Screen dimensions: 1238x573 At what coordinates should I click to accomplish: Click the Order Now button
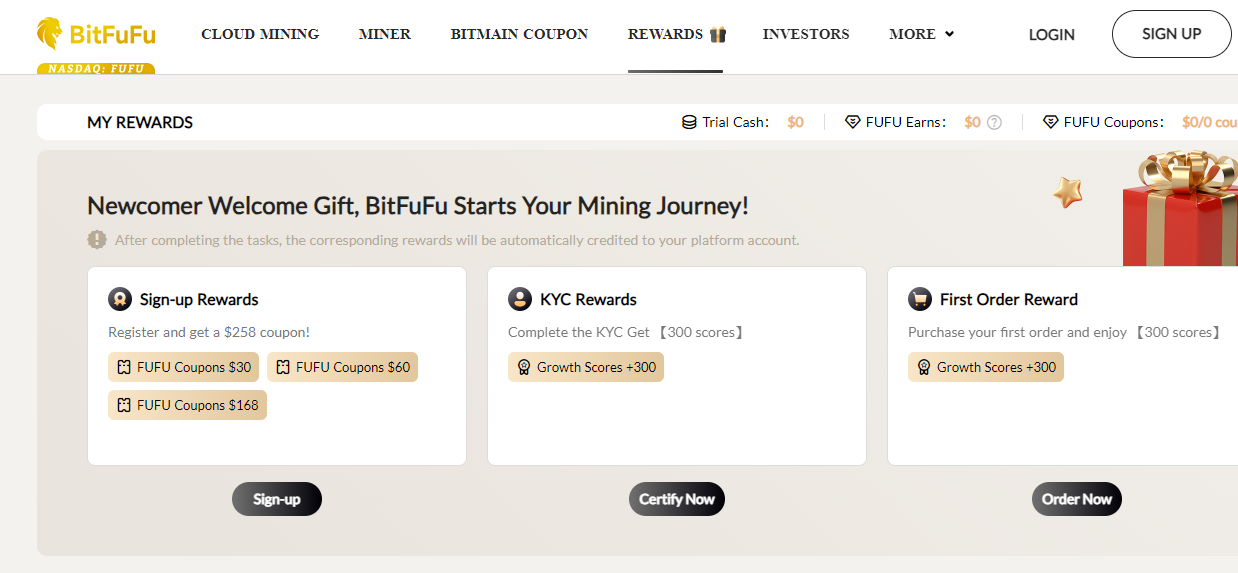pyautogui.click(x=1077, y=499)
